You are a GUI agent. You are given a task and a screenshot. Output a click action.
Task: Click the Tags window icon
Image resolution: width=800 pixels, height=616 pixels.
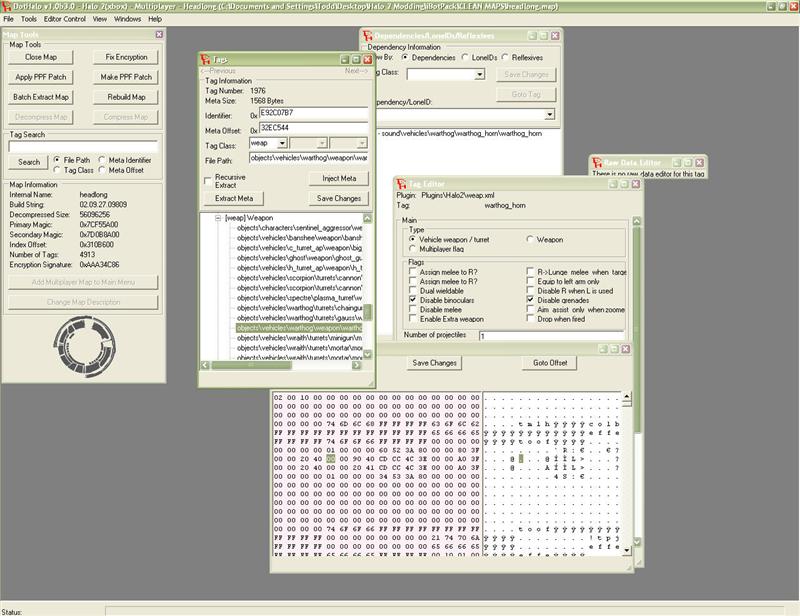(205, 60)
